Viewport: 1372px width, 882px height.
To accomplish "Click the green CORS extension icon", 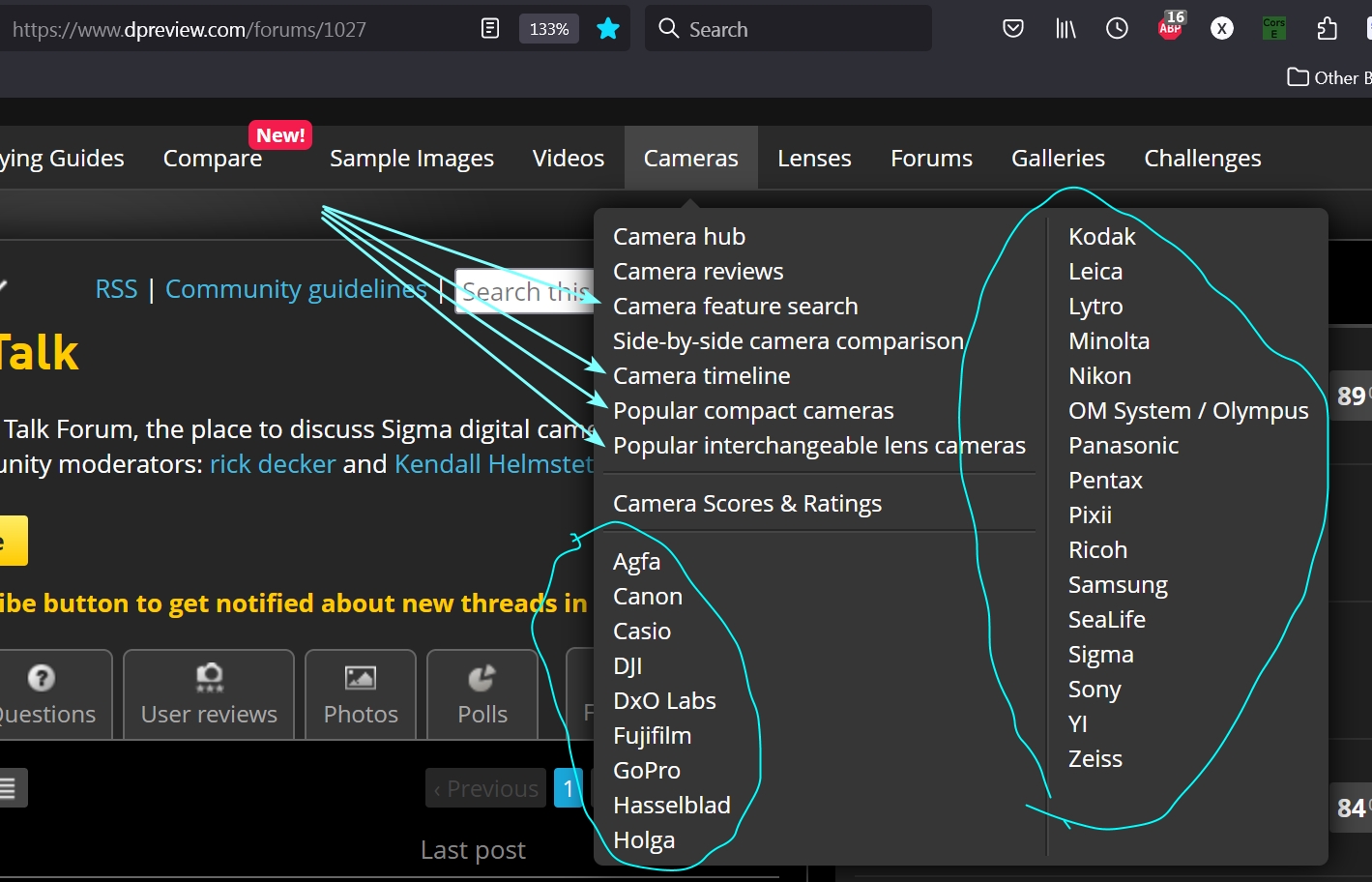I will click(1274, 28).
